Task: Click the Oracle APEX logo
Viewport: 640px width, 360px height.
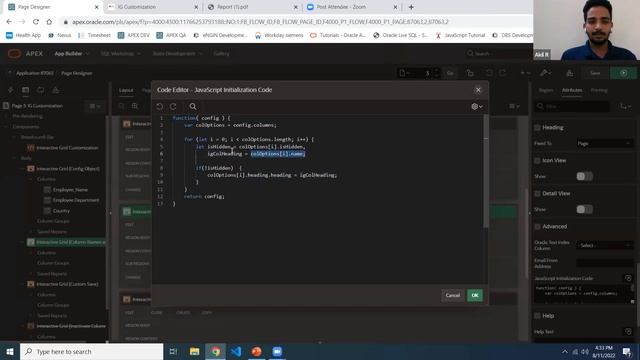Action: [25, 53]
